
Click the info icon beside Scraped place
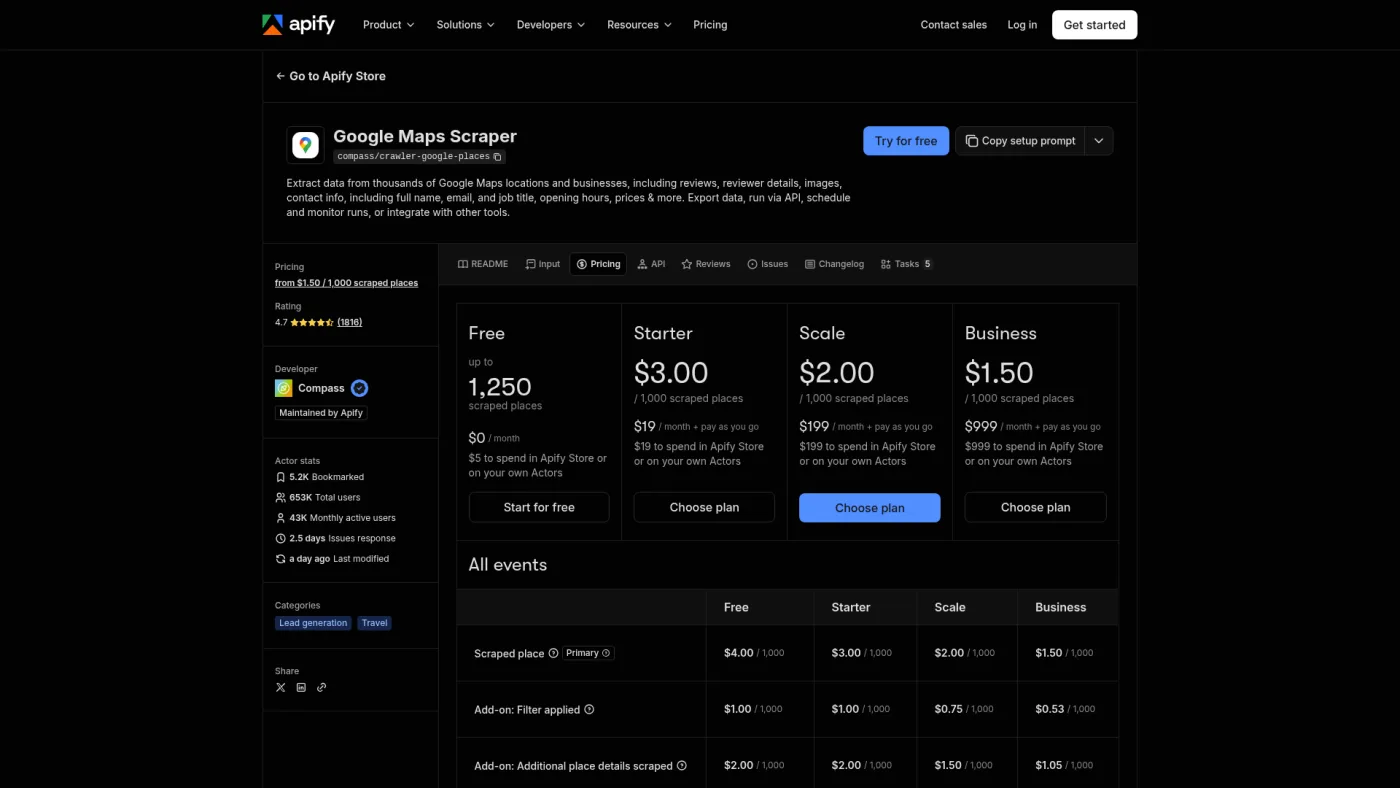click(553, 653)
